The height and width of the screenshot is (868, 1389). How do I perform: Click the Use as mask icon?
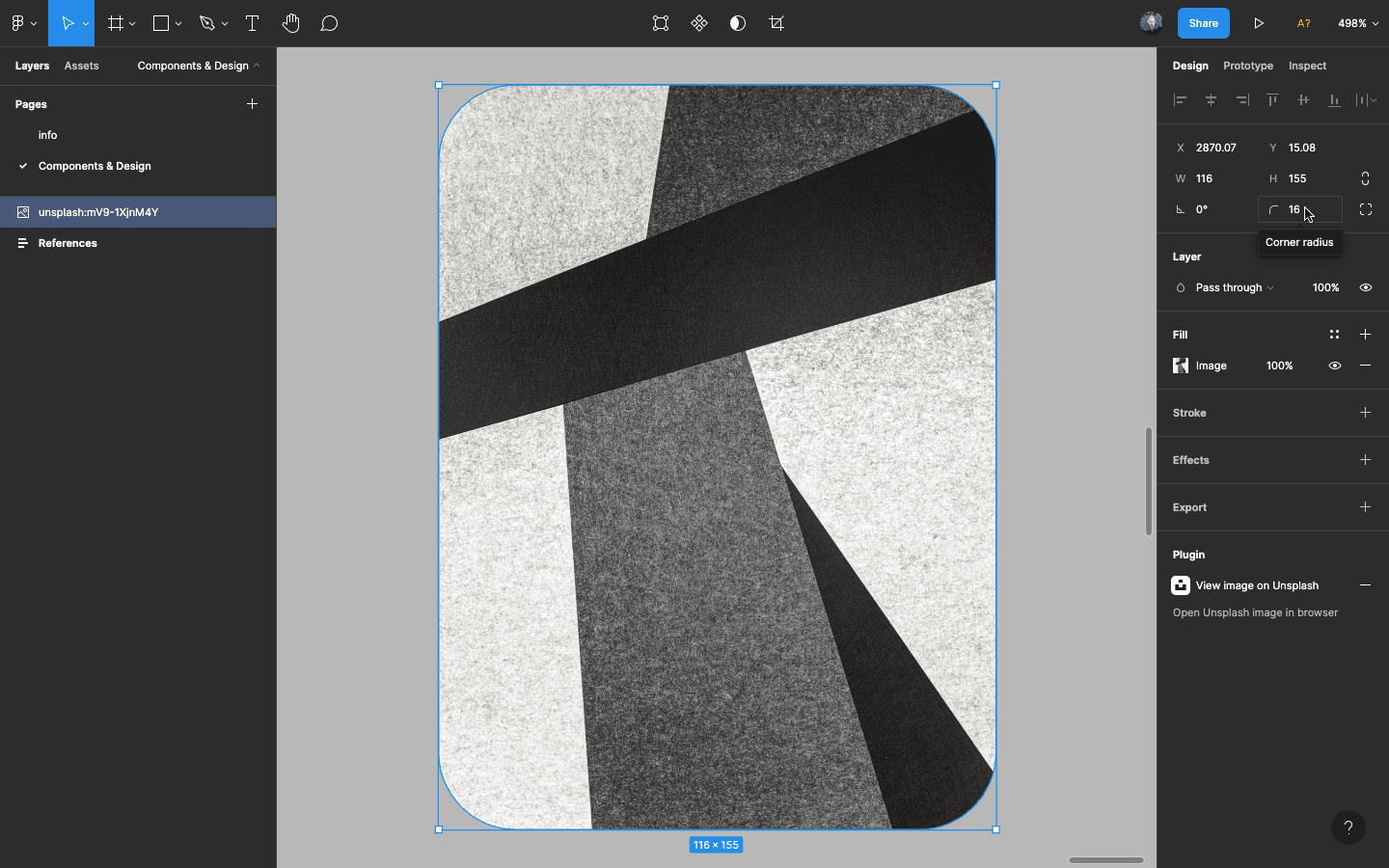pos(738,23)
